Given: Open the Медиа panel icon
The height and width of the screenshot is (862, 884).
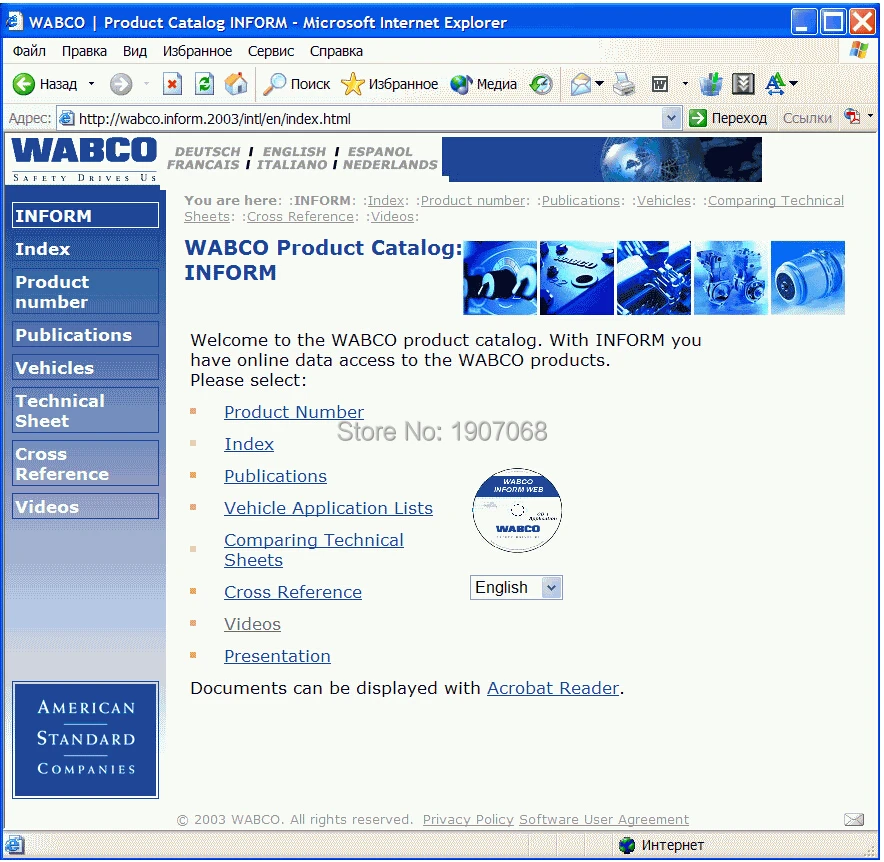Looking at the screenshot, I should pos(462,84).
